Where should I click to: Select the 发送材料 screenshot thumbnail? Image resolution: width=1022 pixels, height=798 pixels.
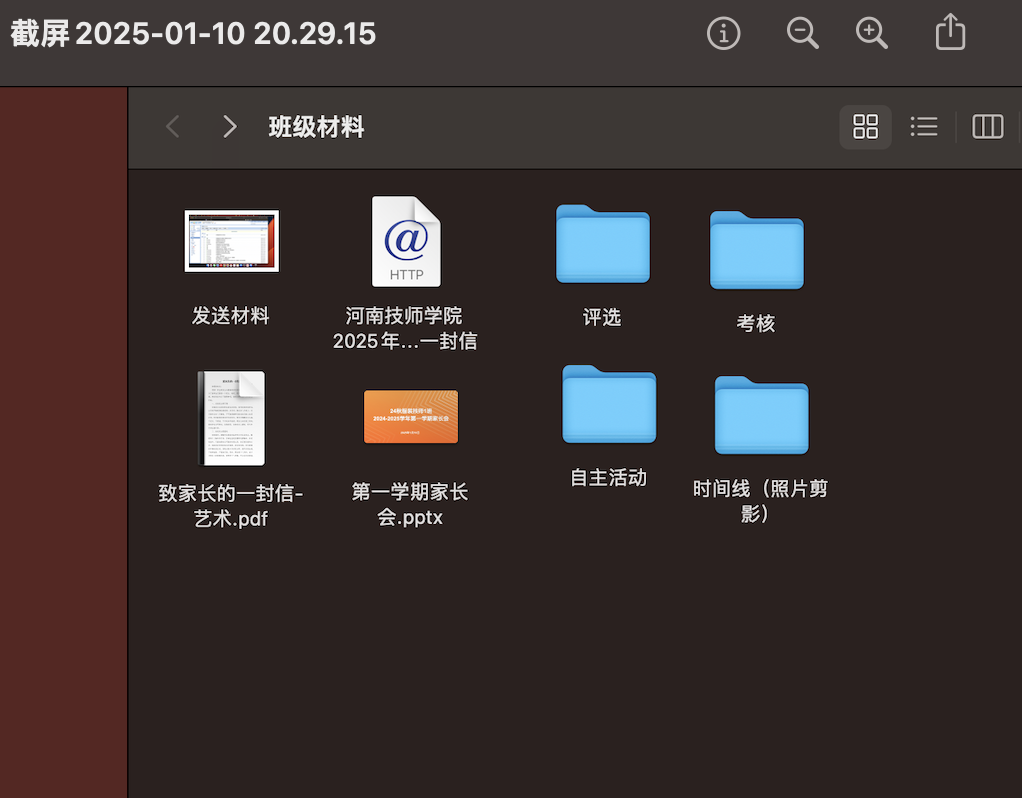232,241
